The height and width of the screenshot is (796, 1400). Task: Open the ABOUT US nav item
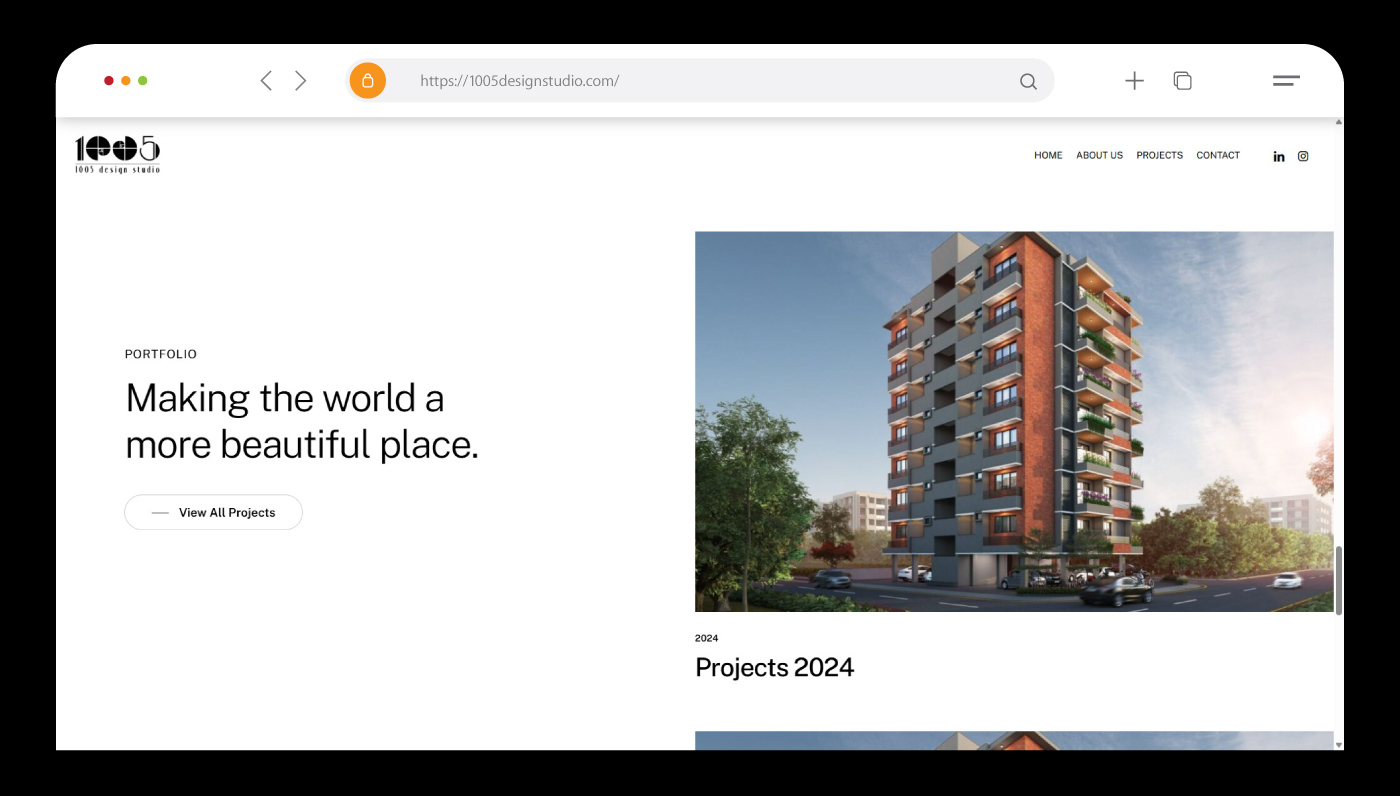click(x=1099, y=155)
